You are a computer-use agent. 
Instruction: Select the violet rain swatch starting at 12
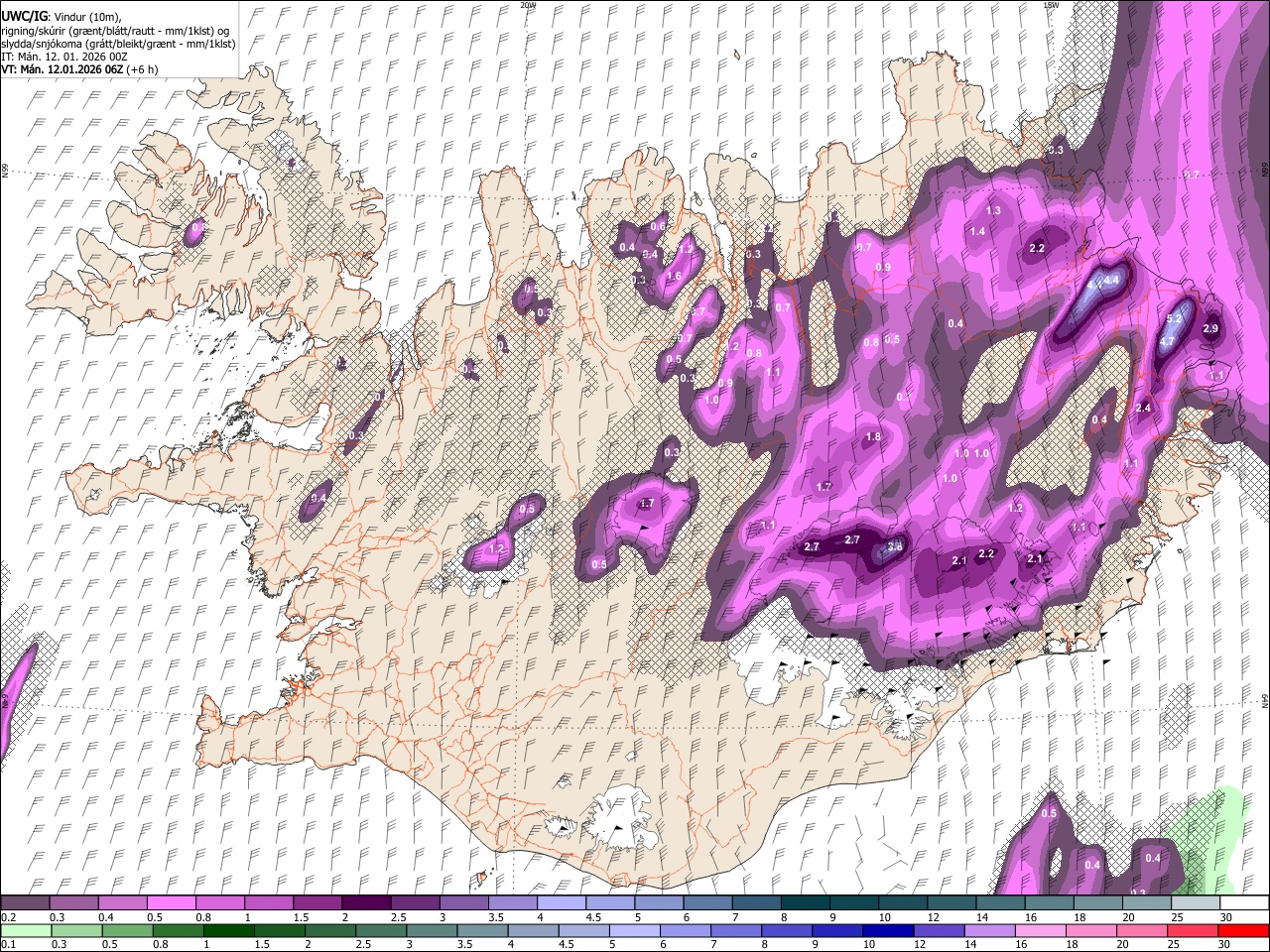click(x=939, y=930)
